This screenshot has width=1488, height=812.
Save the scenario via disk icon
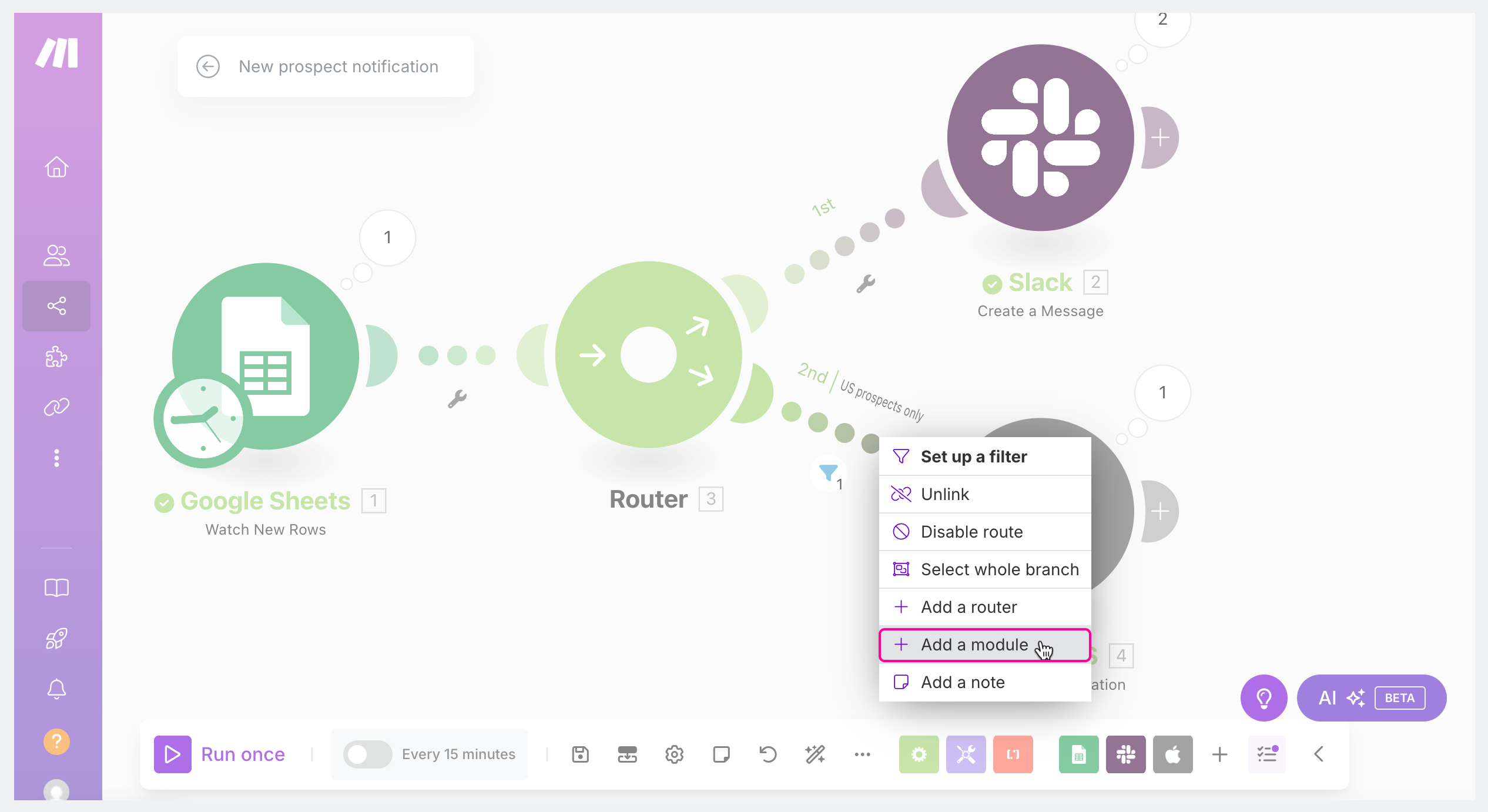pos(581,754)
